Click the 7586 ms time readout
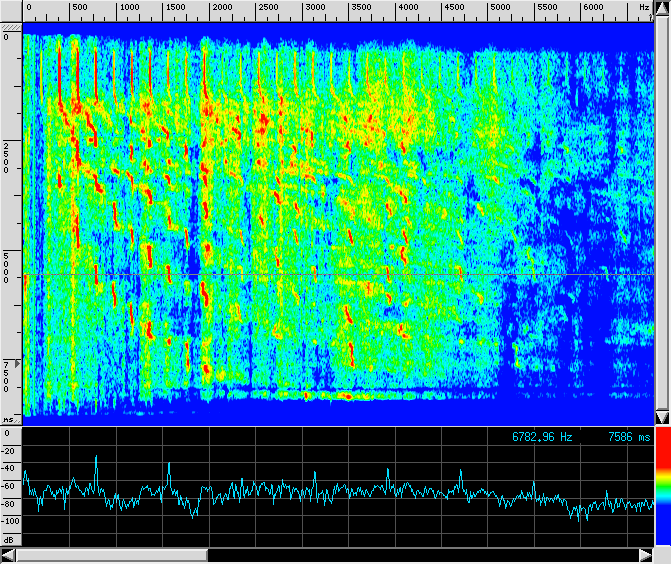671x564 pixels. click(629, 437)
